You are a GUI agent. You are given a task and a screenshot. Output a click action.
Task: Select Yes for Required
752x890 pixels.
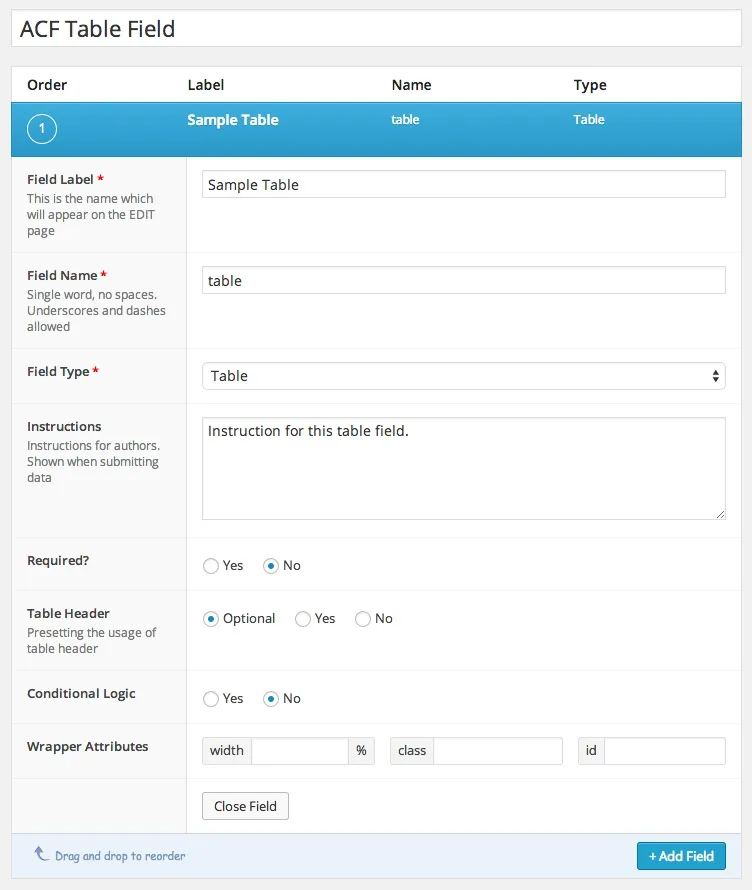click(x=211, y=566)
